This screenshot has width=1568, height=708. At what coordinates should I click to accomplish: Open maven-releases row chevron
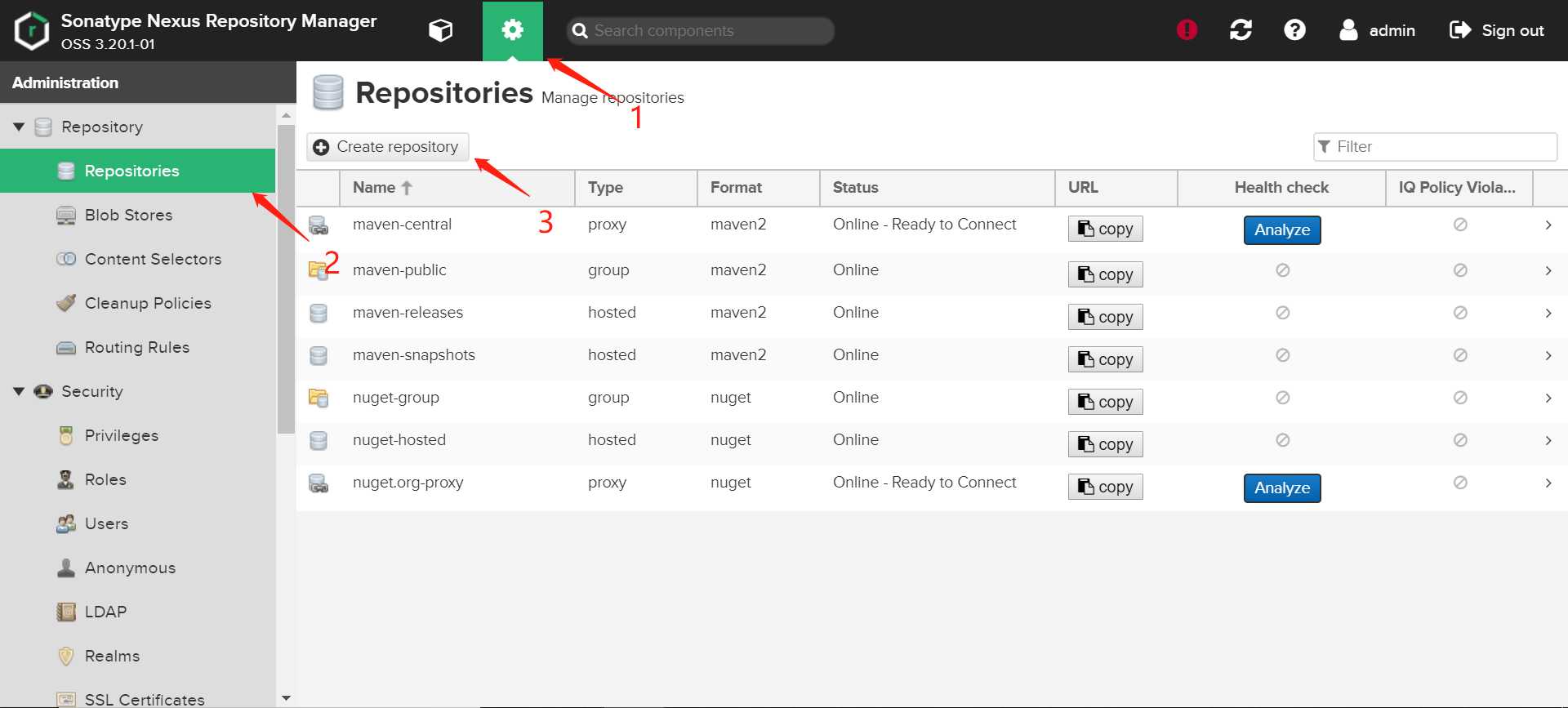tap(1548, 313)
